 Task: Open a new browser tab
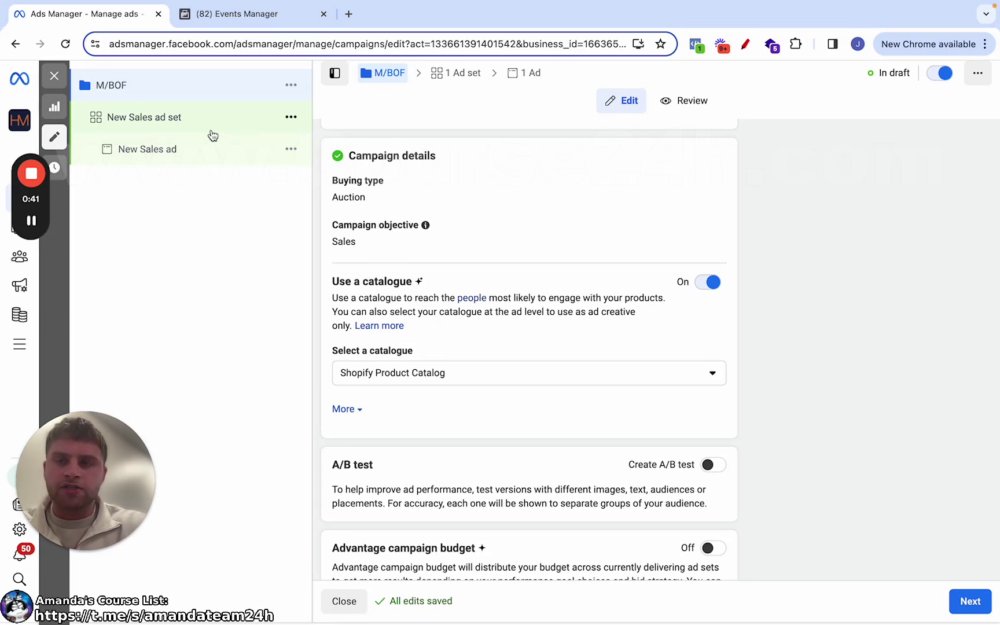click(x=348, y=13)
